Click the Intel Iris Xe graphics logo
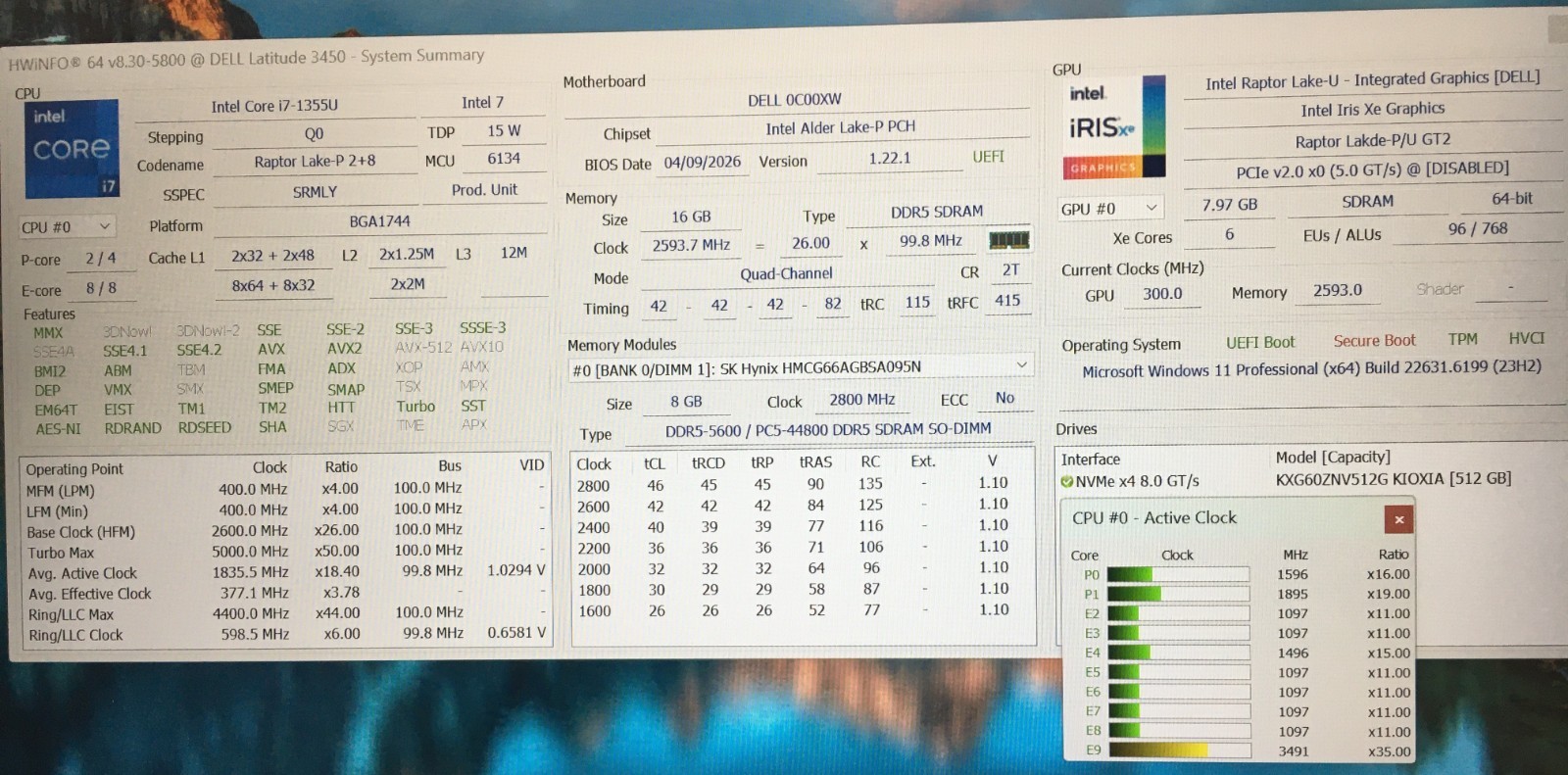Viewport: 1568px width, 775px height. click(x=1116, y=127)
